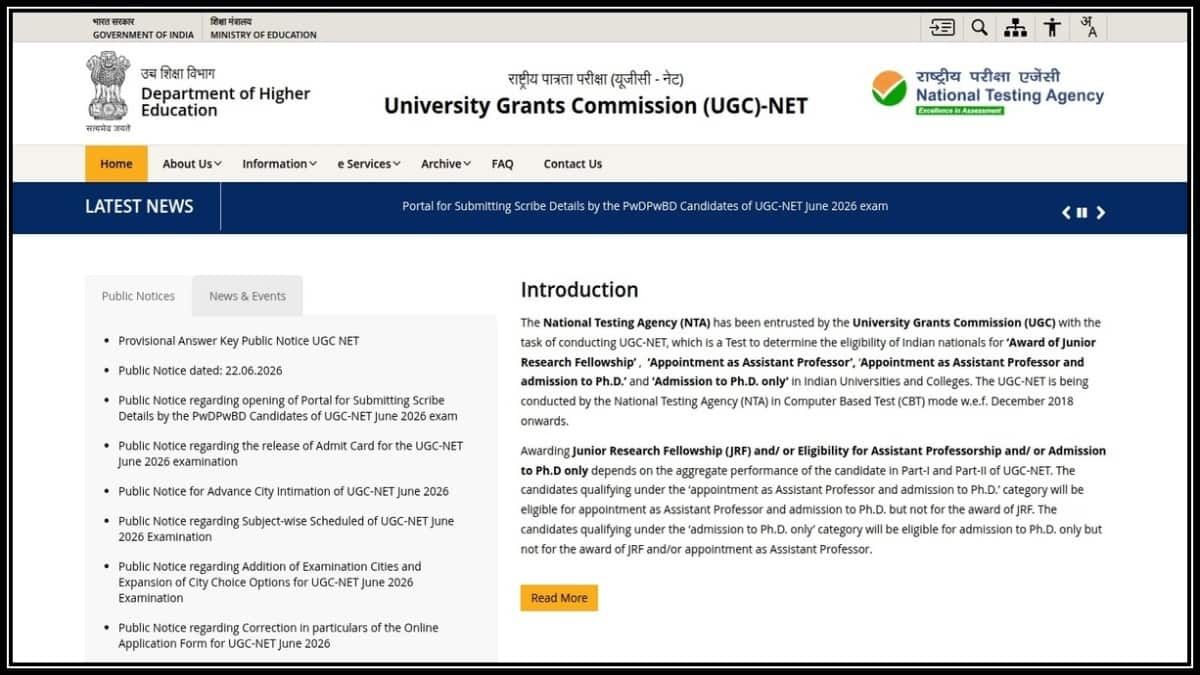Click the skip to main content icon

pos(942,28)
